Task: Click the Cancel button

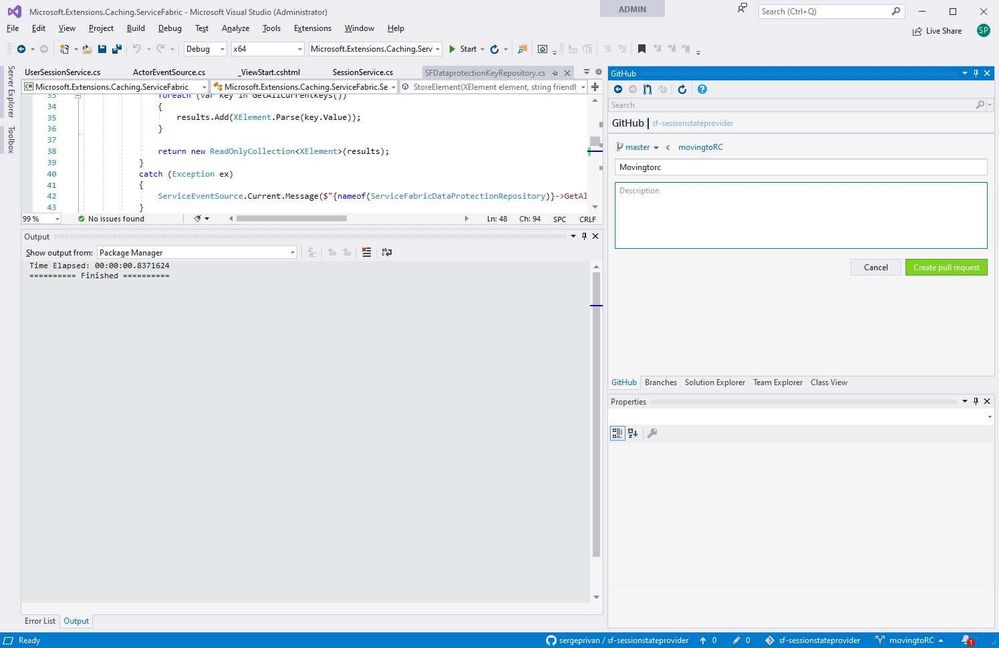Action: (x=875, y=268)
